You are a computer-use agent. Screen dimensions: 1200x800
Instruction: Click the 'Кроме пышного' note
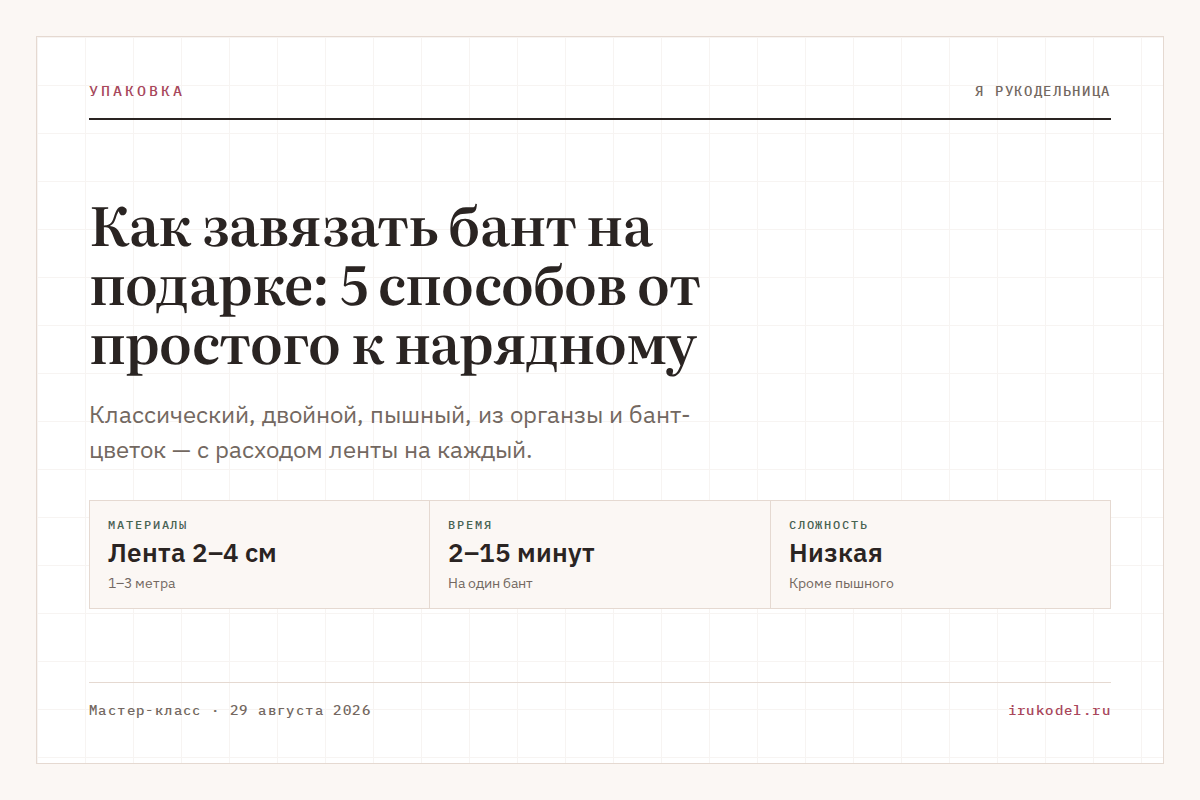point(841,584)
